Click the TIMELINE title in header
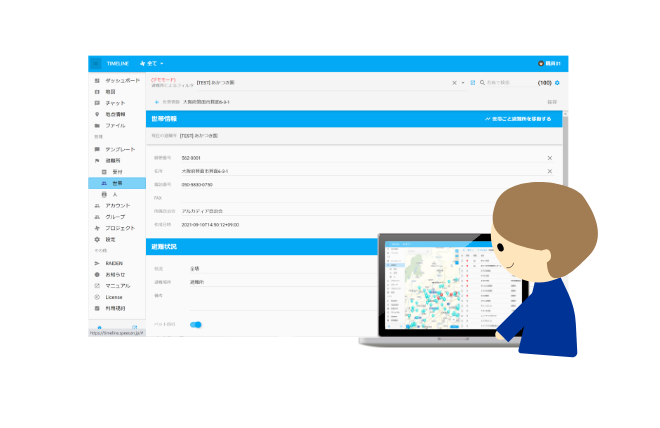This screenshot has height=428, width=660. point(118,64)
